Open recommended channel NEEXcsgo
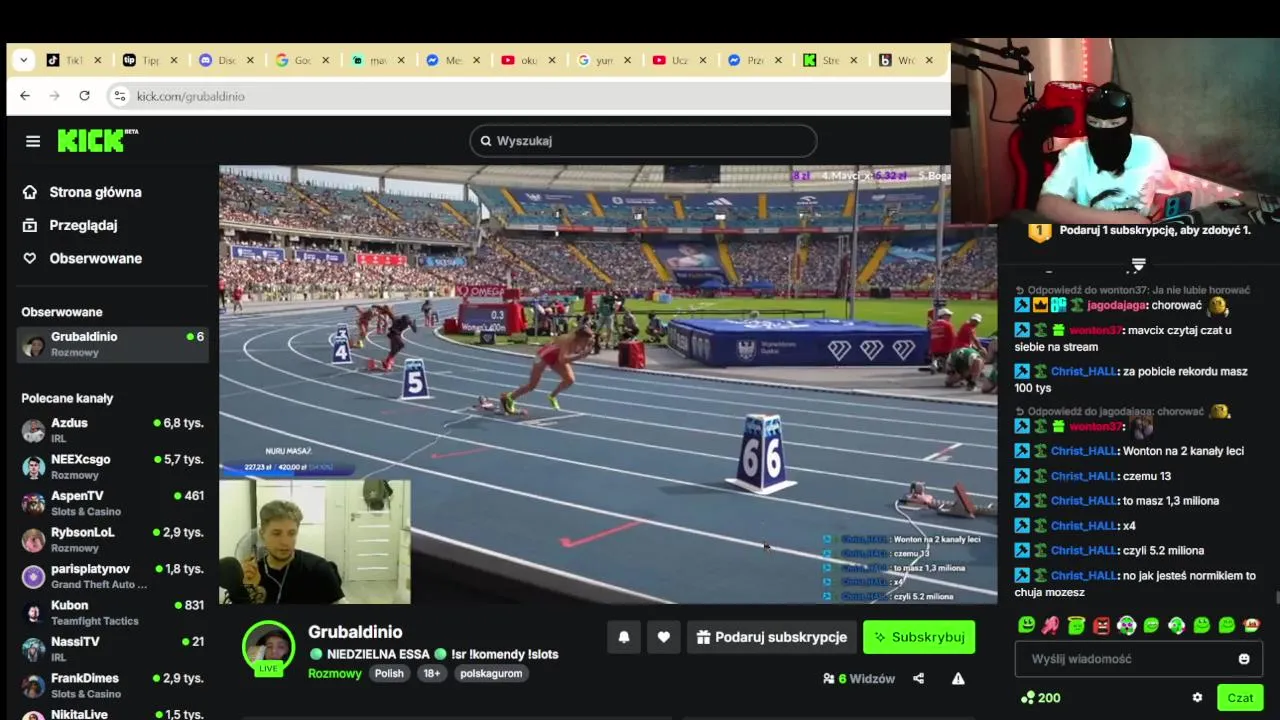This screenshot has height=720, width=1280. click(x=113, y=467)
